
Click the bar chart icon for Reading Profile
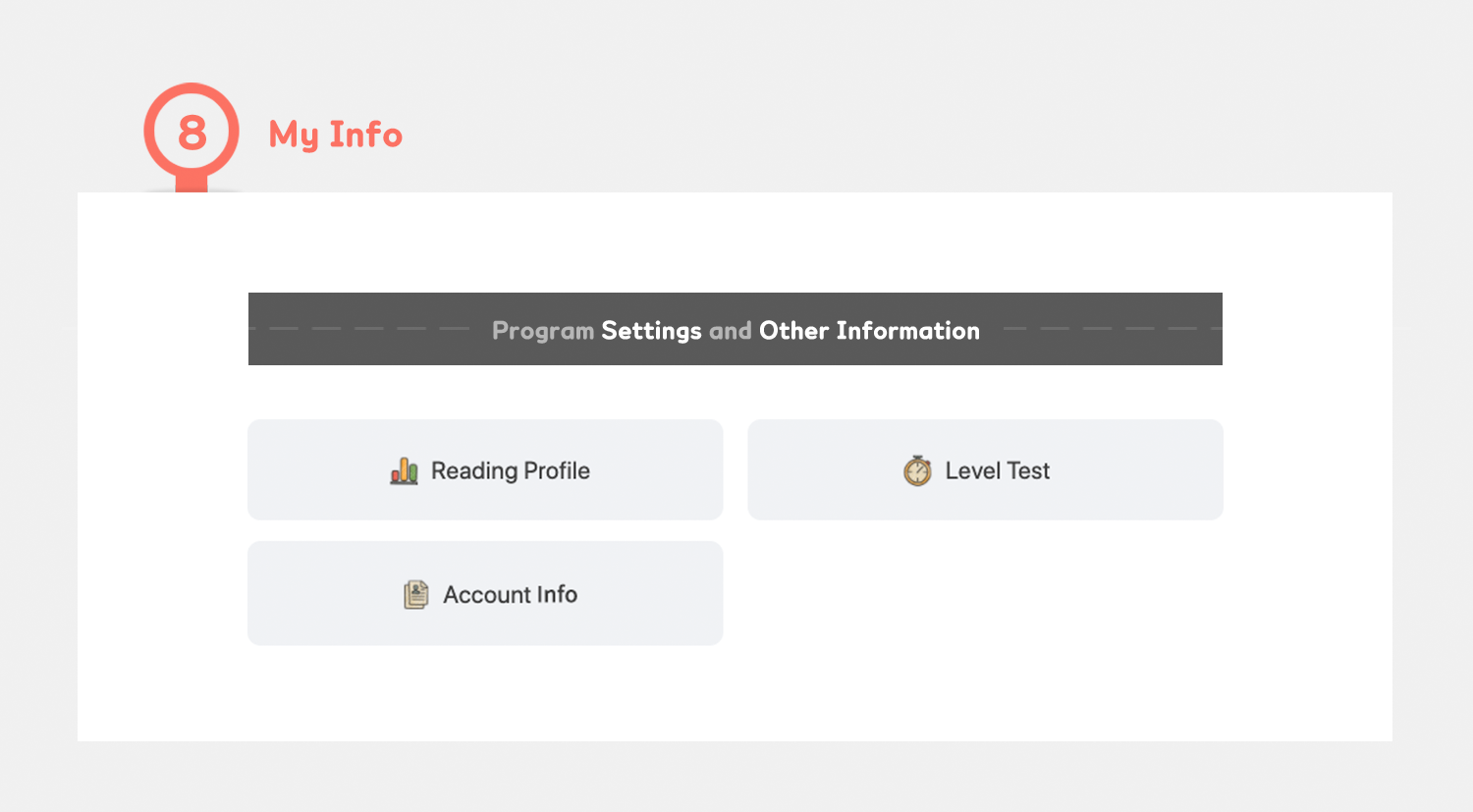[x=405, y=471]
